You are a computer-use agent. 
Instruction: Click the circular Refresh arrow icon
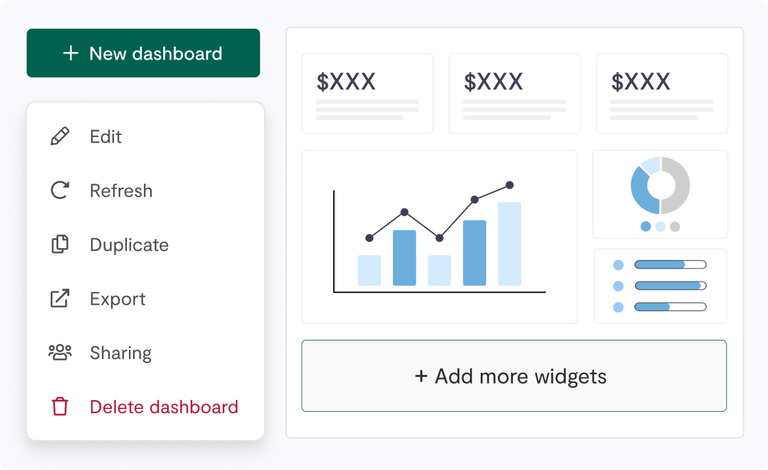60,191
